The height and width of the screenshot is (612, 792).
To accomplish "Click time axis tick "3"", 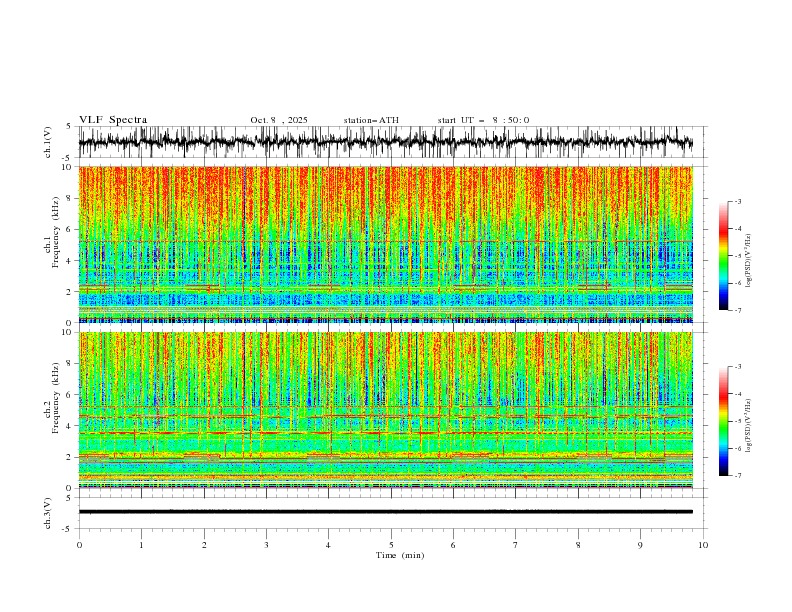I will [x=266, y=545].
